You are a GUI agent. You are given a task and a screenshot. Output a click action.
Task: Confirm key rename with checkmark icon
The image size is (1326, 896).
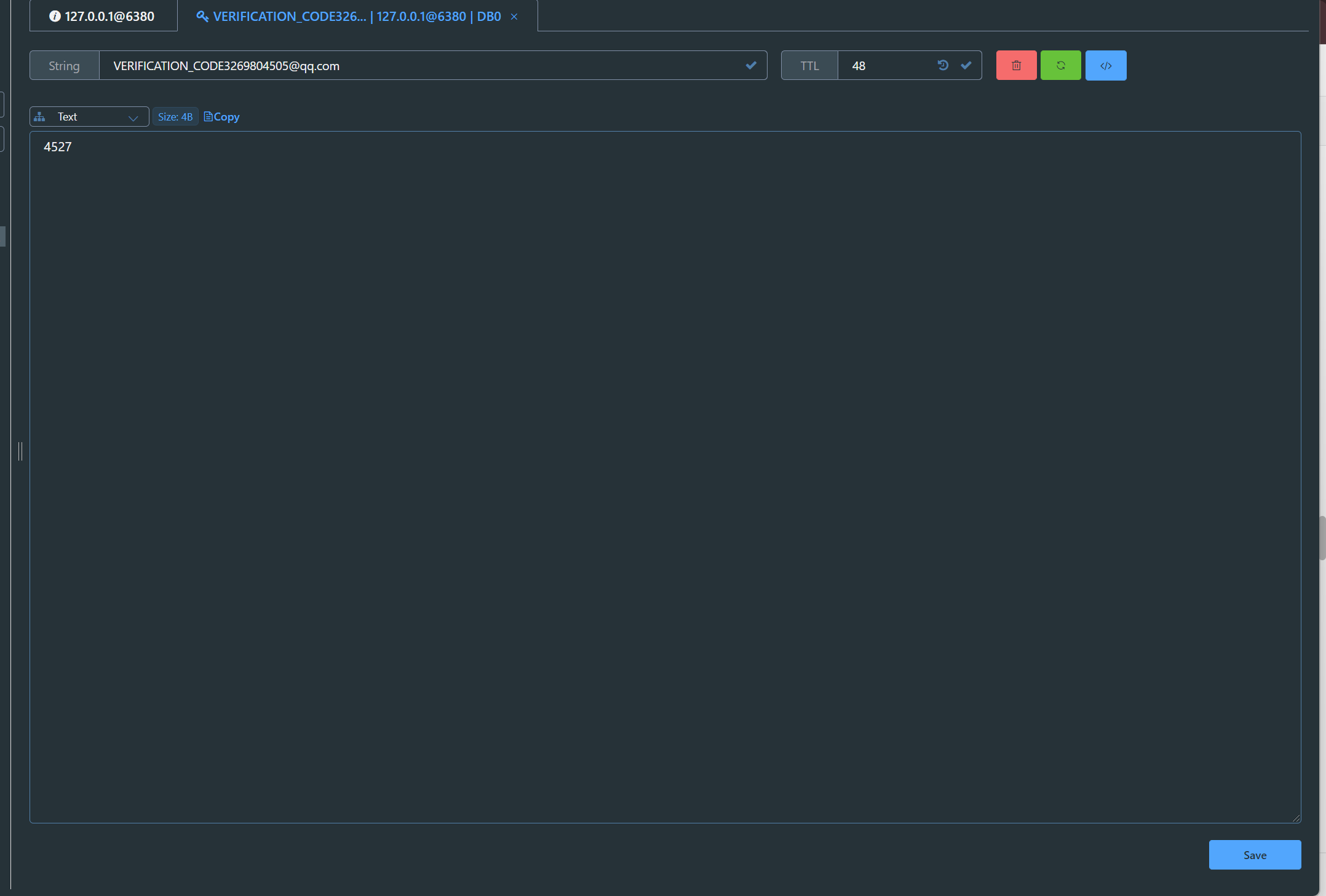click(x=751, y=65)
